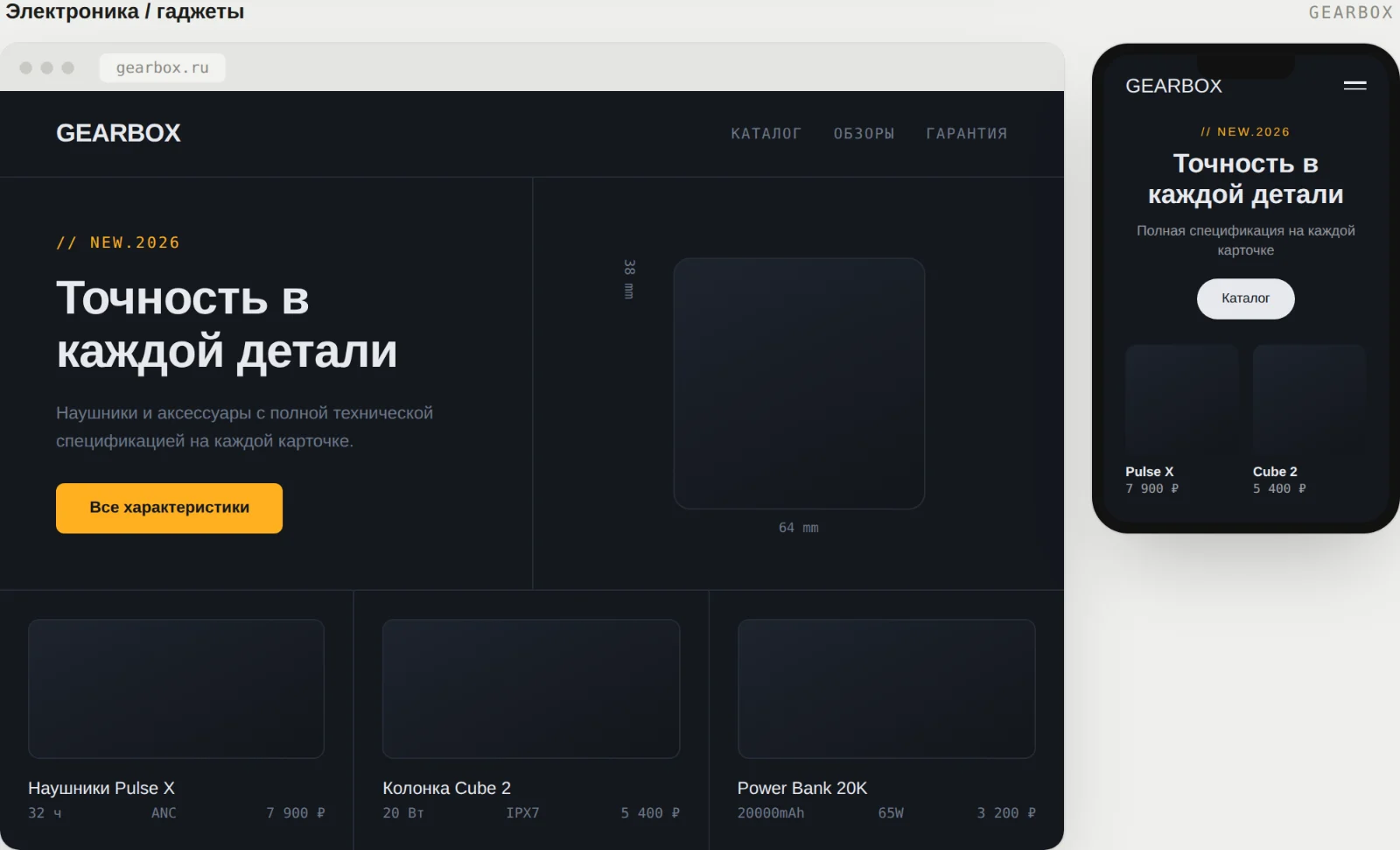Click the 20000mAh spec value
The width and height of the screenshot is (1400, 850).
coord(771,813)
